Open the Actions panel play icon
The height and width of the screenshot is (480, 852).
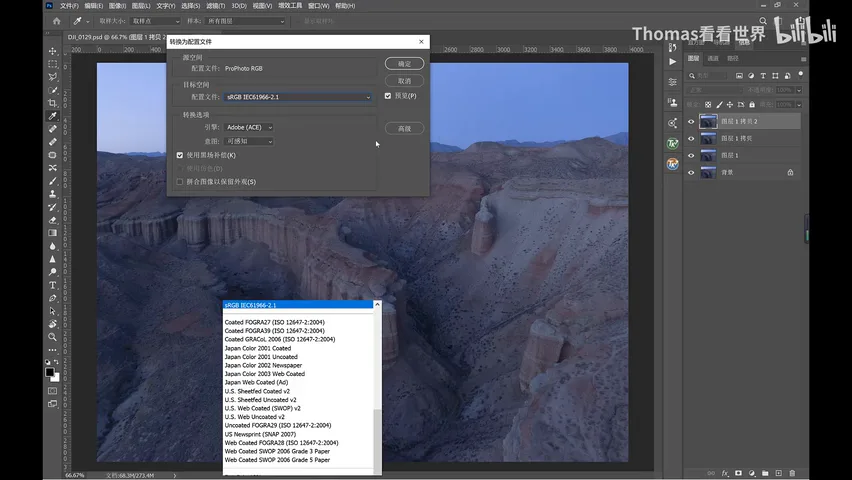coord(673,61)
